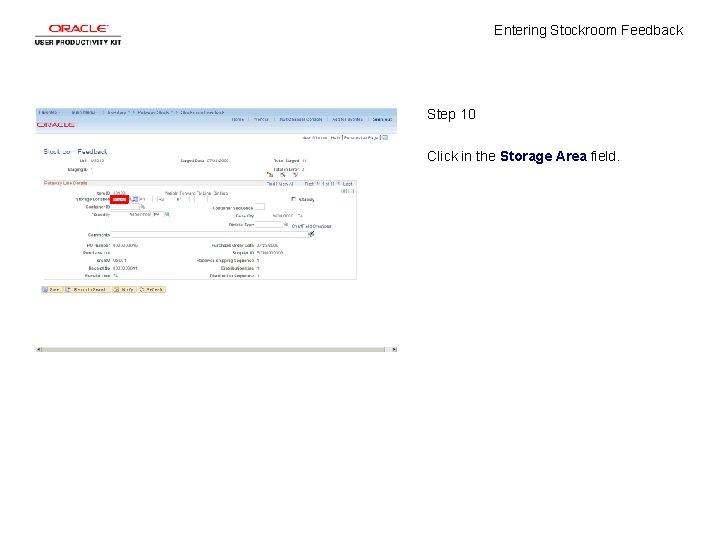Click Sign out in the header

tap(382, 119)
